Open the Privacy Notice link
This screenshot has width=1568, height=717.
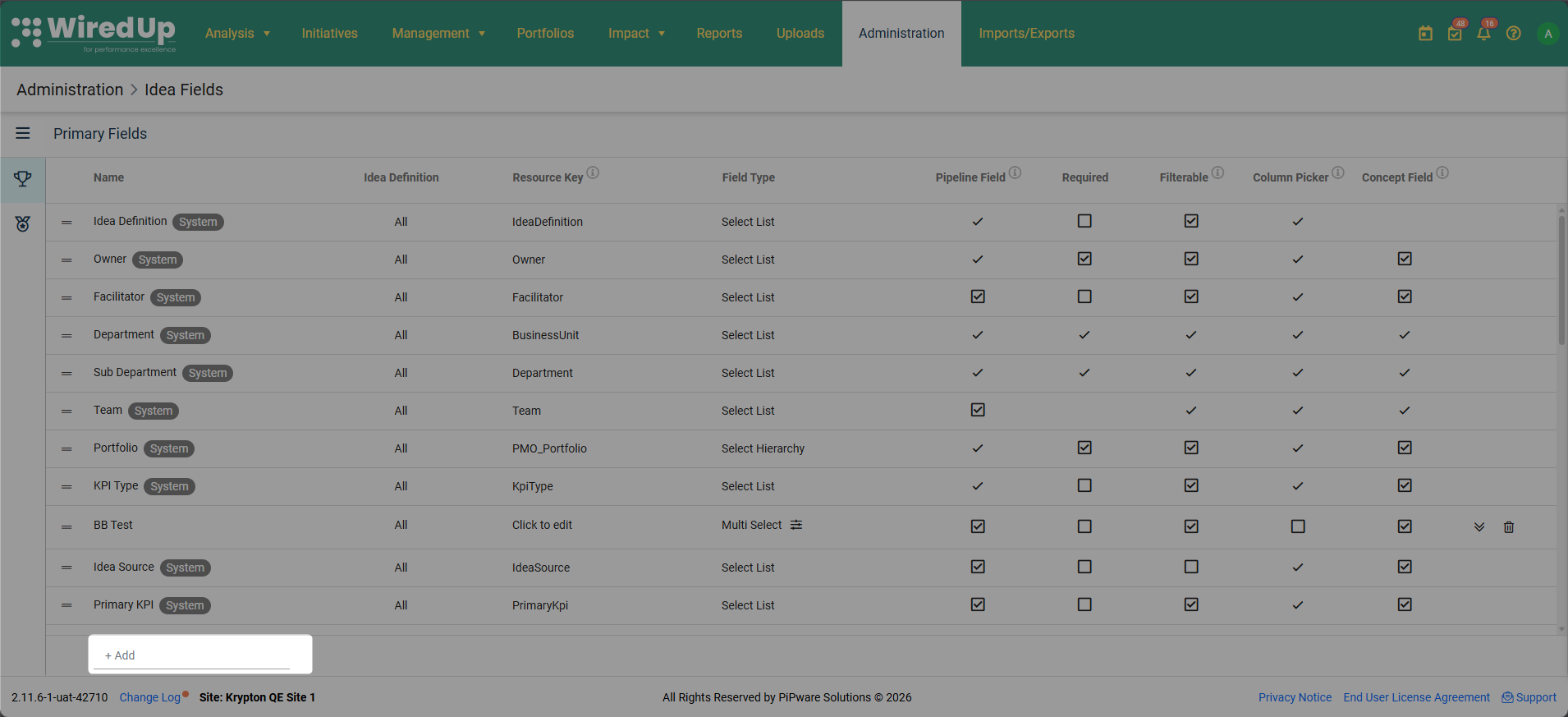[1295, 697]
